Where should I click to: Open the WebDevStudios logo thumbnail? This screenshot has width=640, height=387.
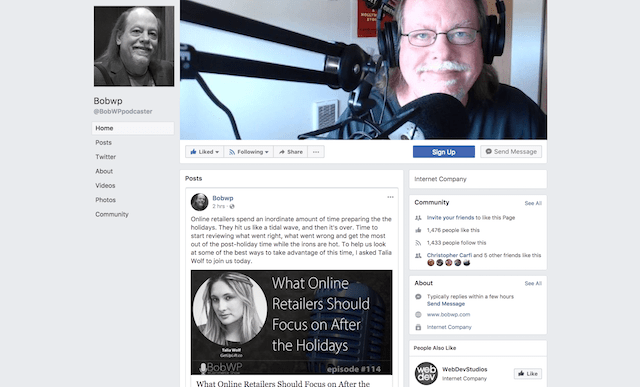[x=426, y=374]
